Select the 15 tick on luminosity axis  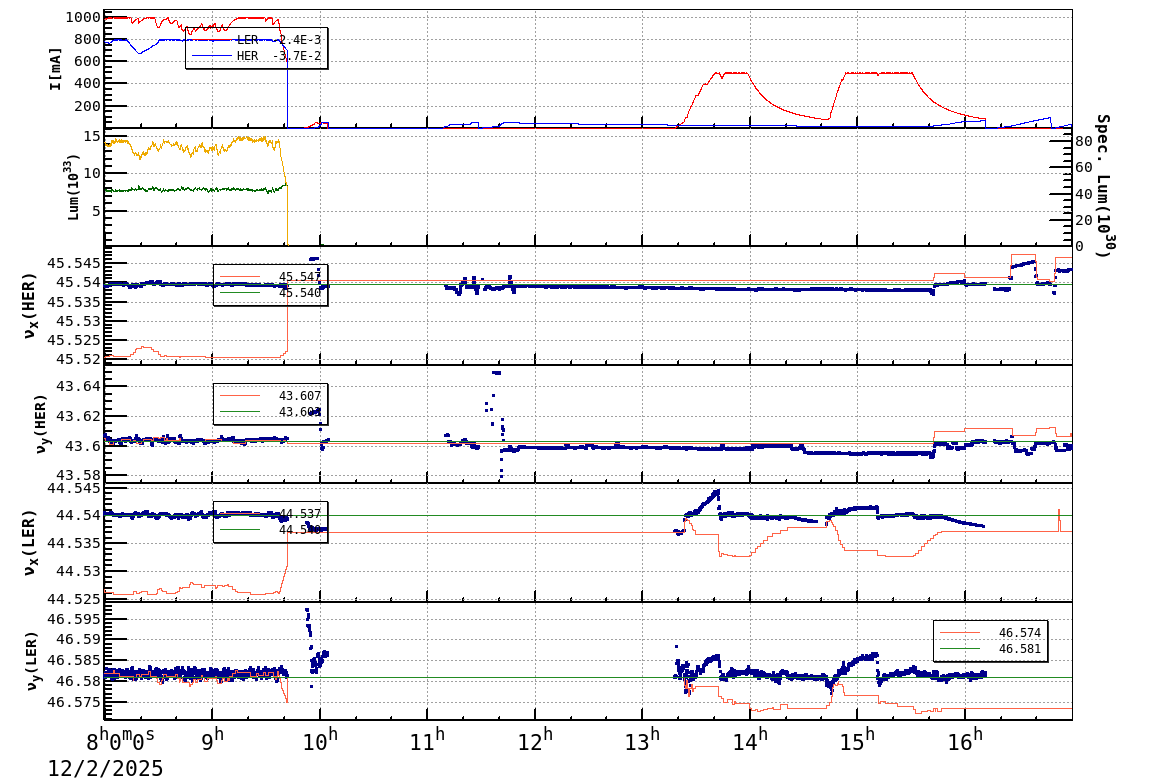click(x=93, y=137)
